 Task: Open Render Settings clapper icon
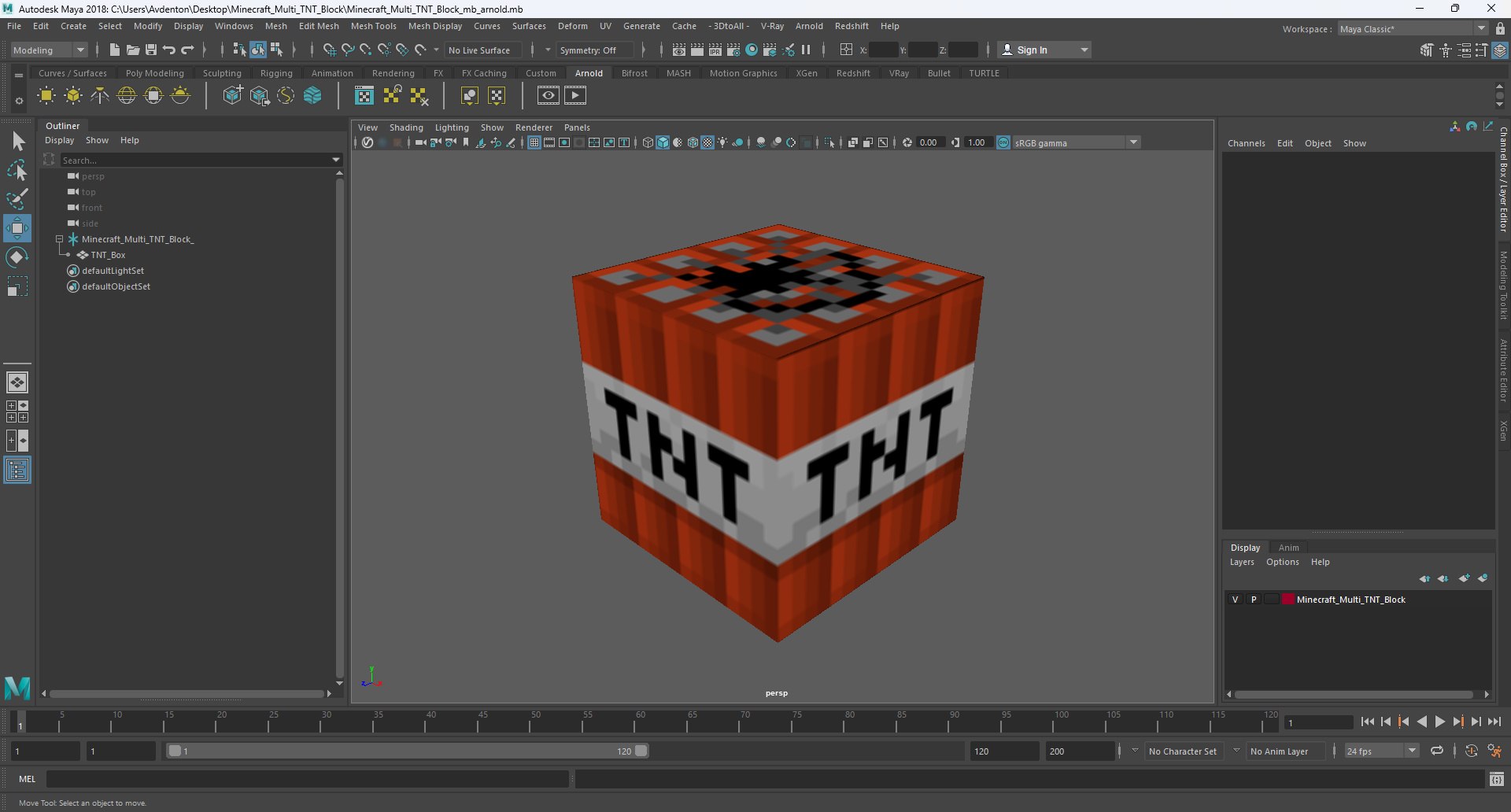733,50
